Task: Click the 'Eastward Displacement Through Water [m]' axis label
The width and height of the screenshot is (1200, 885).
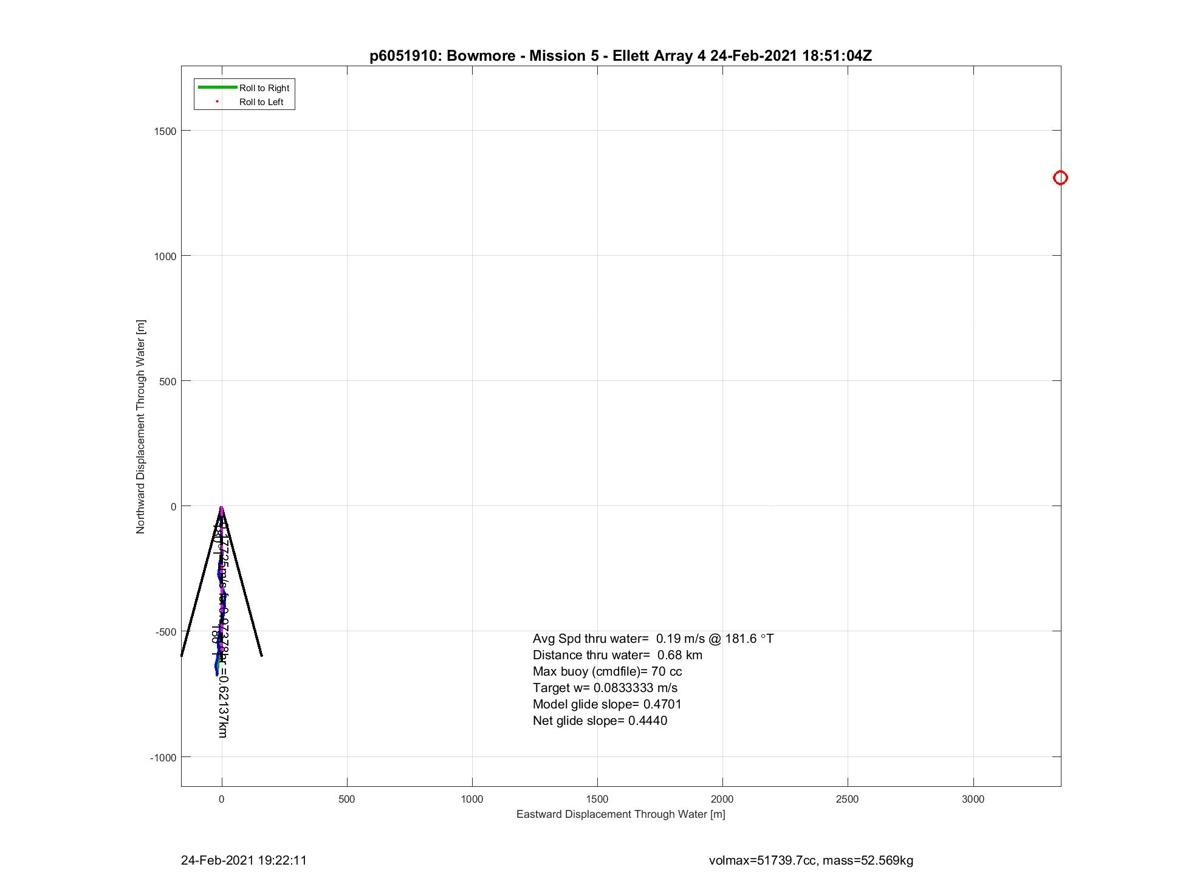Action: pyautogui.click(x=620, y=814)
